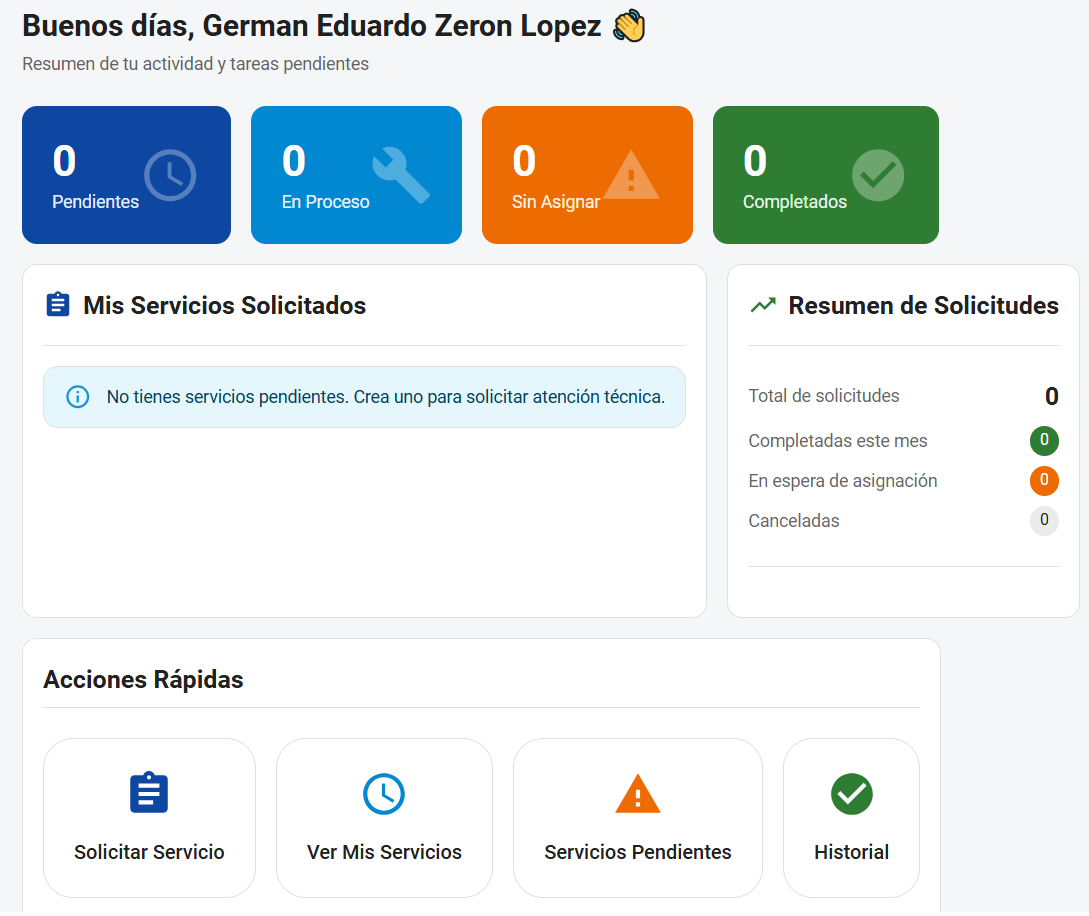Click the clipboard icon beside Mis Servicios Solicitados
The width and height of the screenshot is (1089, 916).
pos(58,304)
